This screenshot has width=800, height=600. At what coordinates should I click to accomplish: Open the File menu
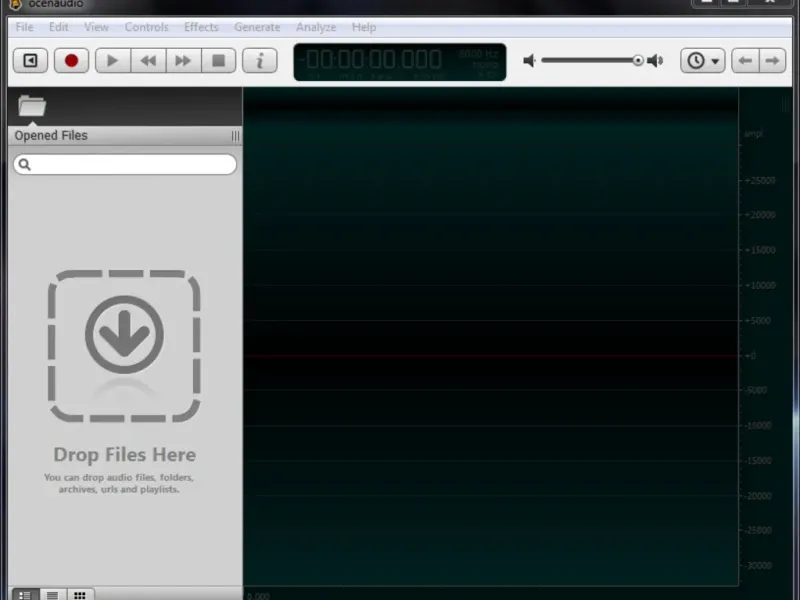(x=24, y=27)
